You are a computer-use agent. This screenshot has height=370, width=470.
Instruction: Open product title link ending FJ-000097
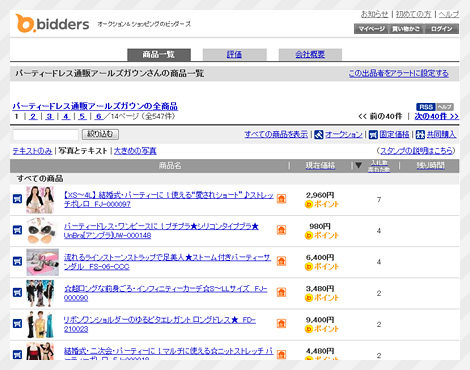[169, 200]
